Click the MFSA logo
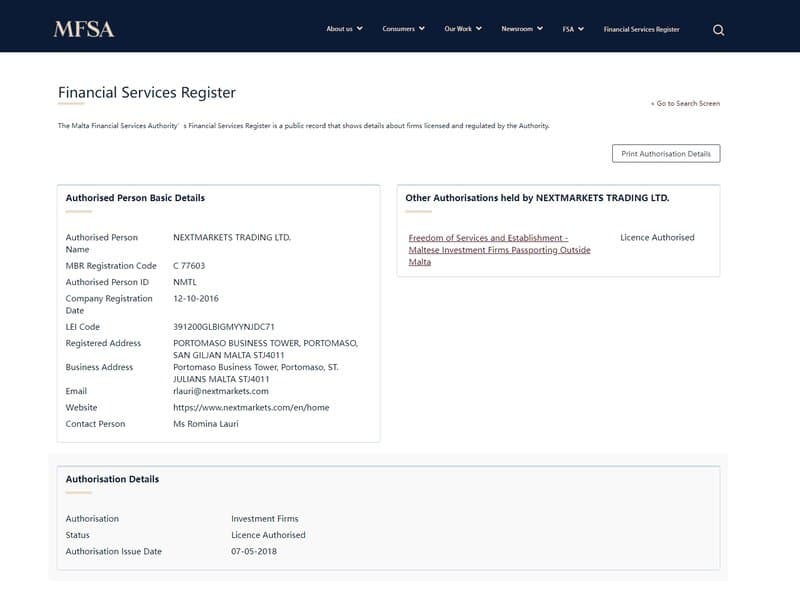The width and height of the screenshot is (800, 605). 86,29
